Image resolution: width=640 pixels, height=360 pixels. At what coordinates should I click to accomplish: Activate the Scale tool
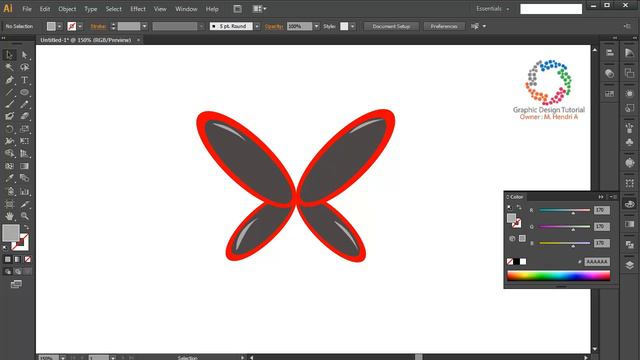tap(24, 129)
